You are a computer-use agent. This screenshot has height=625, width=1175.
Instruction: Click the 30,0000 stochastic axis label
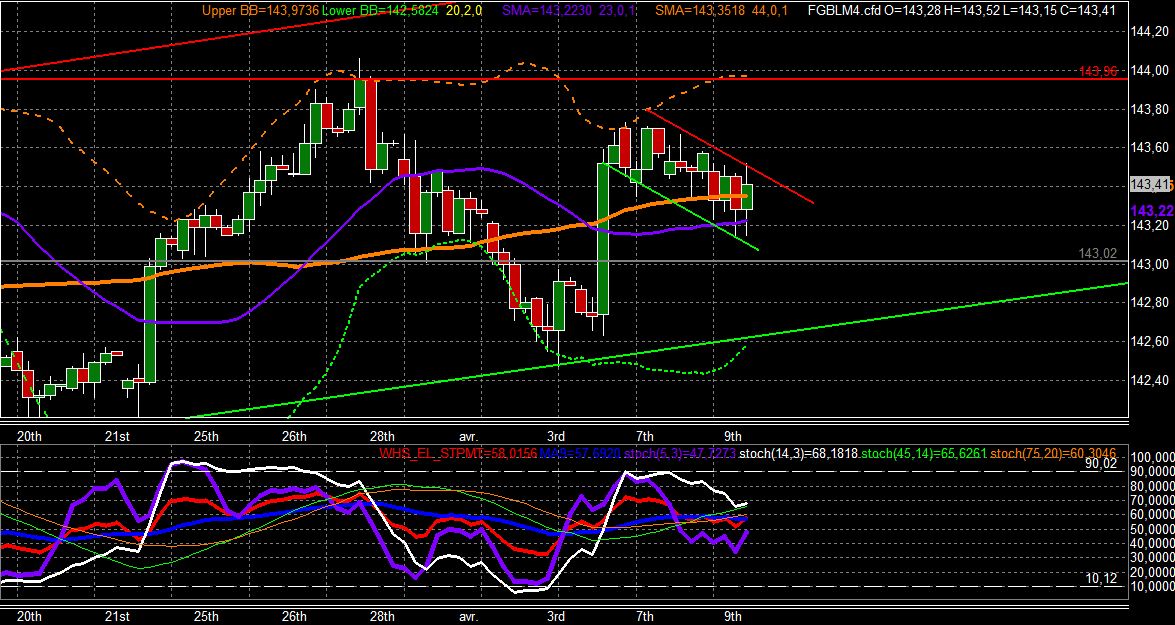1153,557
